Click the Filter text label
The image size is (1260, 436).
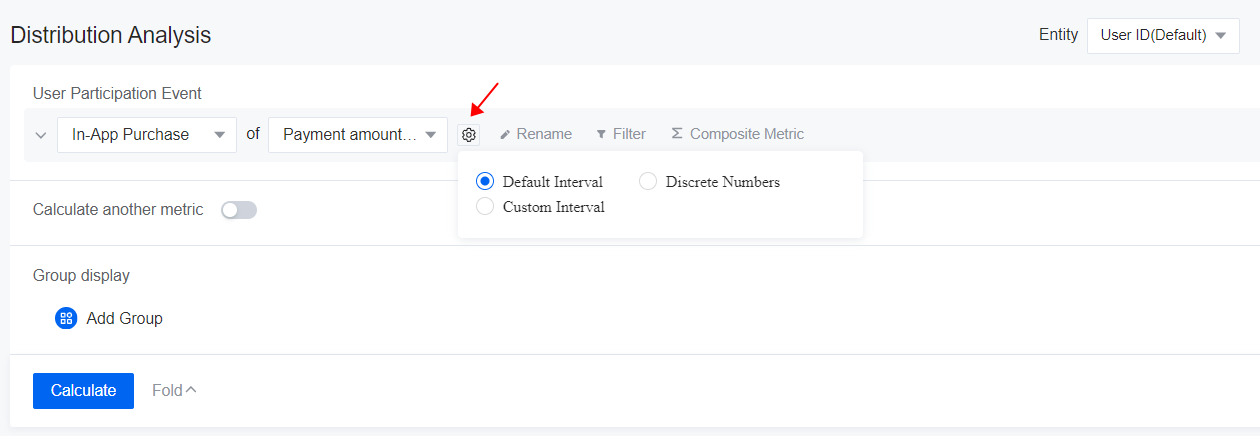pos(629,134)
